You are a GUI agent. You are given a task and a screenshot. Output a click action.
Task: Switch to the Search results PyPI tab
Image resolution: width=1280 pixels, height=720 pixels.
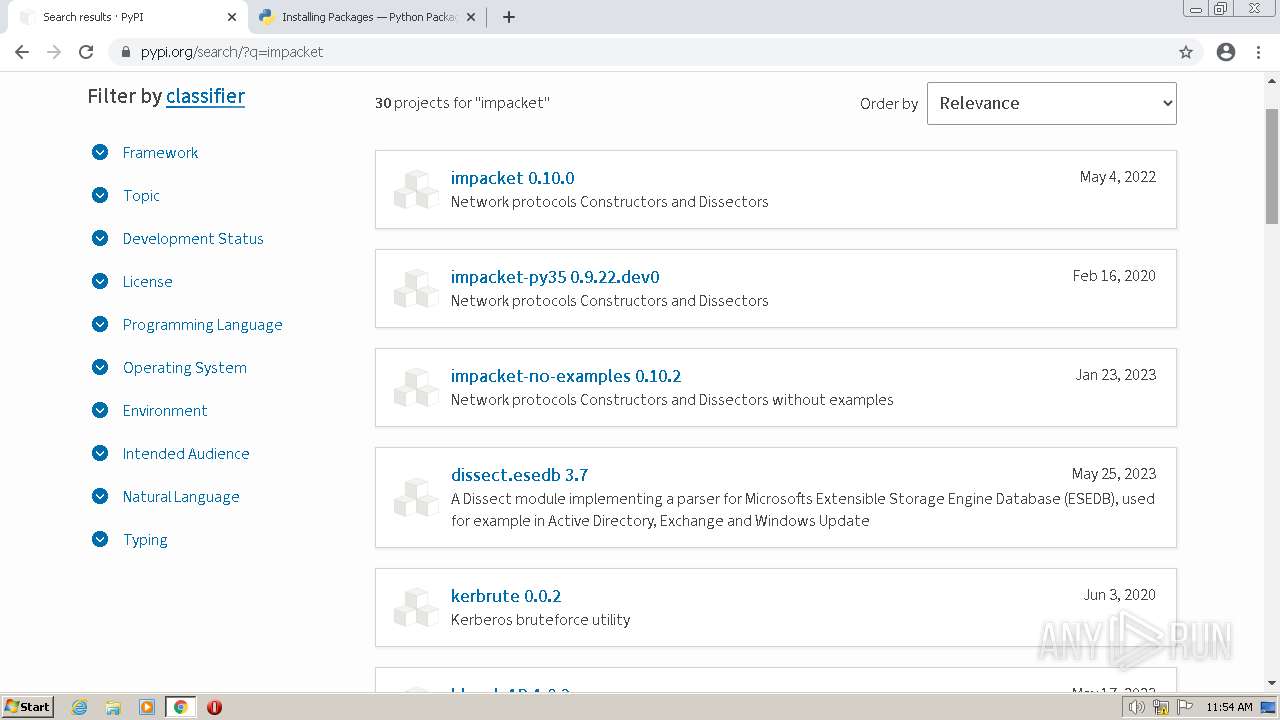pyautogui.click(x=125, y=17)
